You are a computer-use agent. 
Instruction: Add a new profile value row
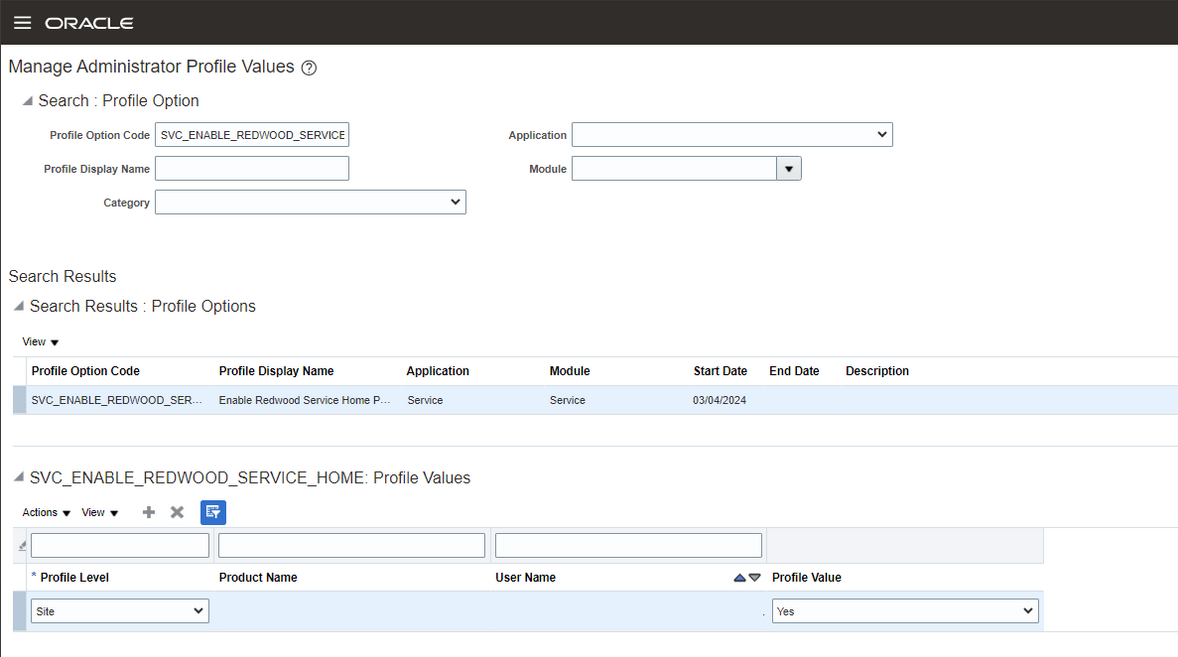point(149,512)
